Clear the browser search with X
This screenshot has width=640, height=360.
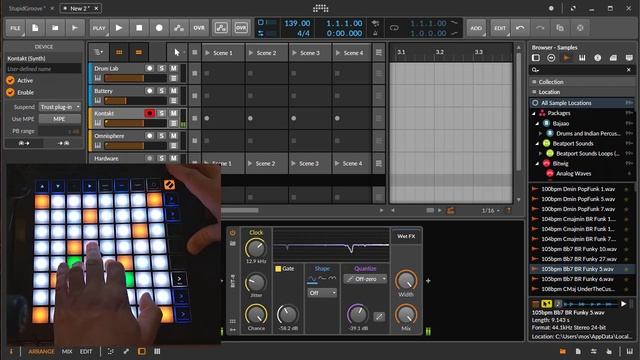629,70
